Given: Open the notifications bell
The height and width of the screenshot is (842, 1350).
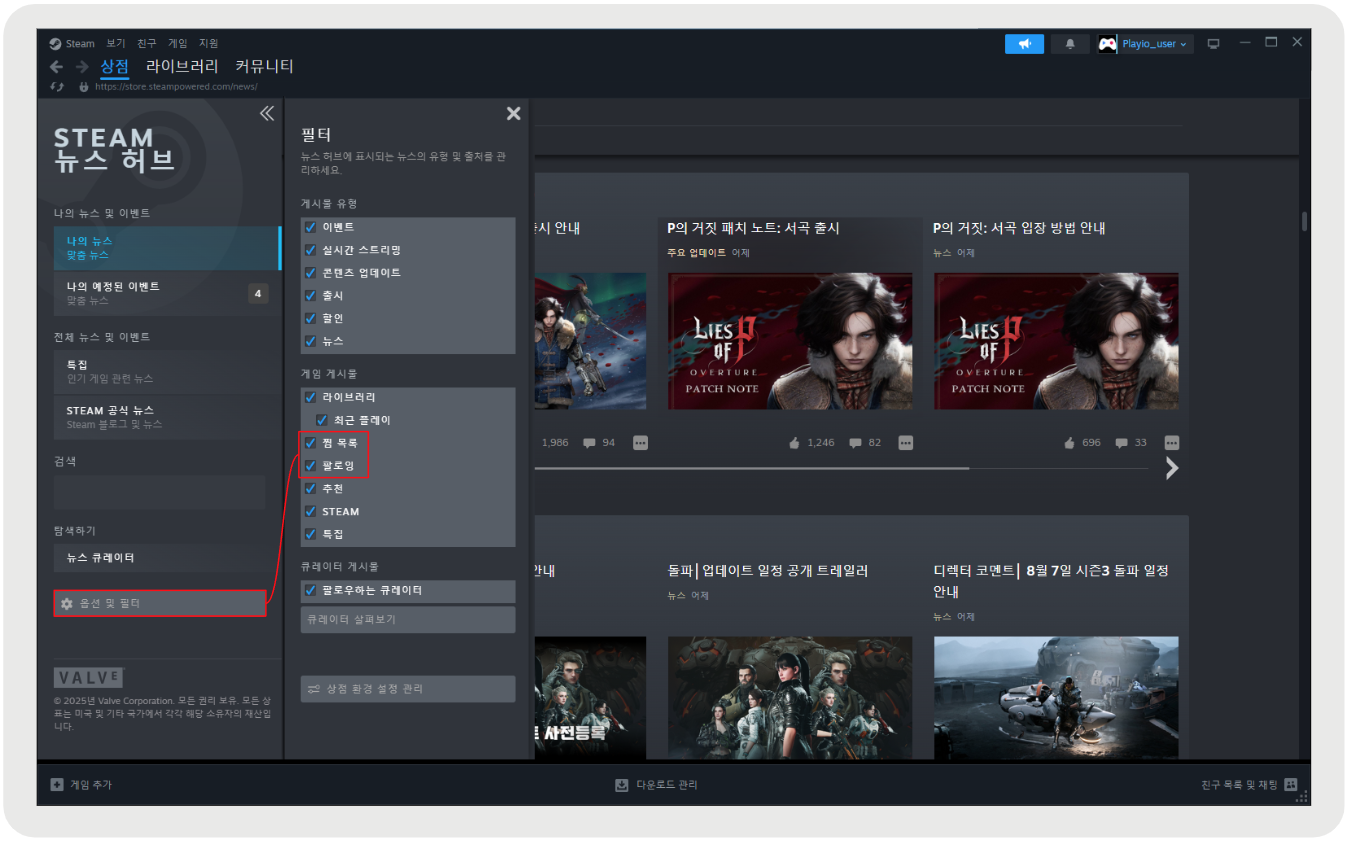Looking at the screenshot, I should [x=1070, y=44].
